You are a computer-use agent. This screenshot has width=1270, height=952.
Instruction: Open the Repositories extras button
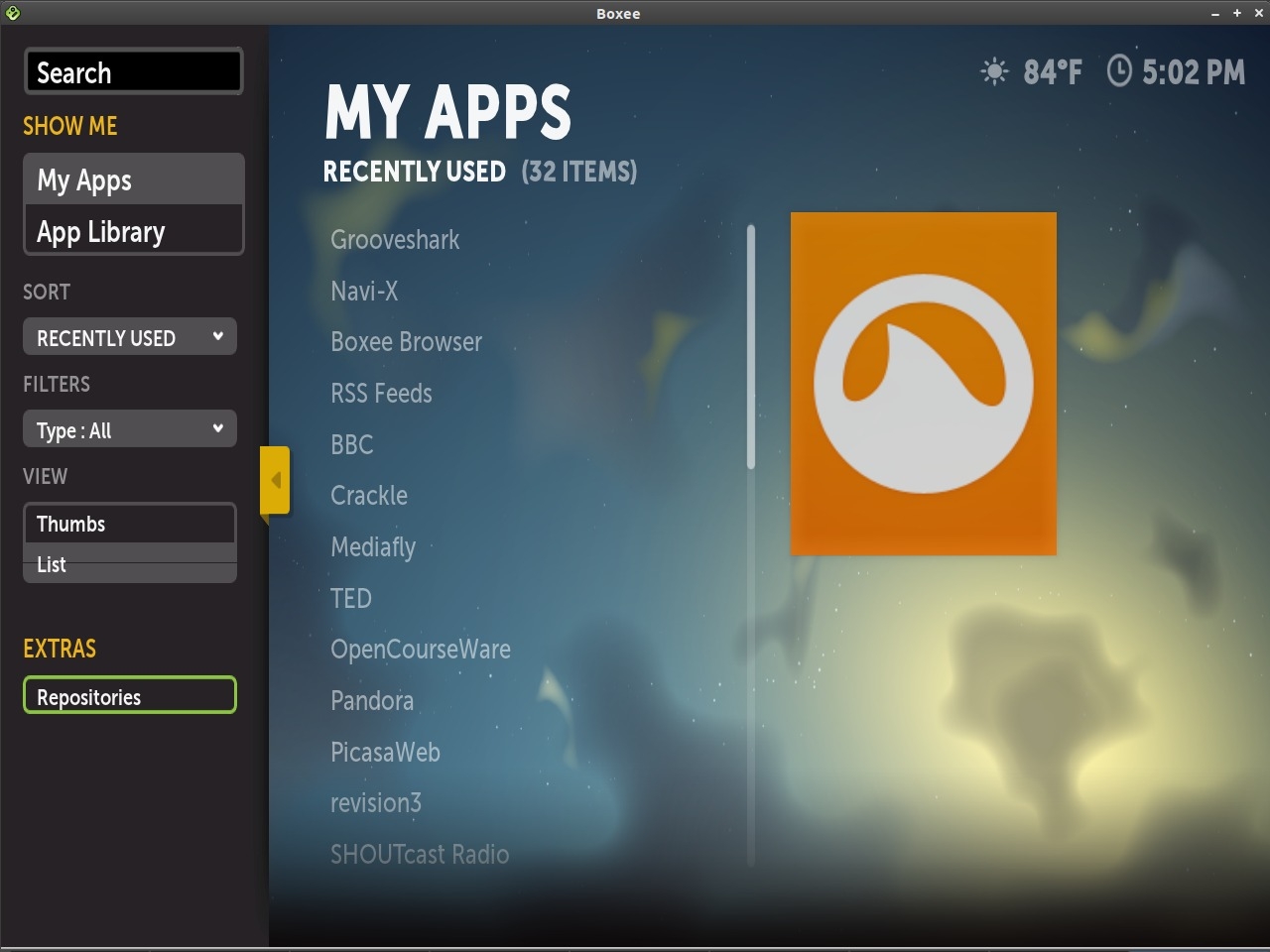pyautogui.click(x=130, y=695)
